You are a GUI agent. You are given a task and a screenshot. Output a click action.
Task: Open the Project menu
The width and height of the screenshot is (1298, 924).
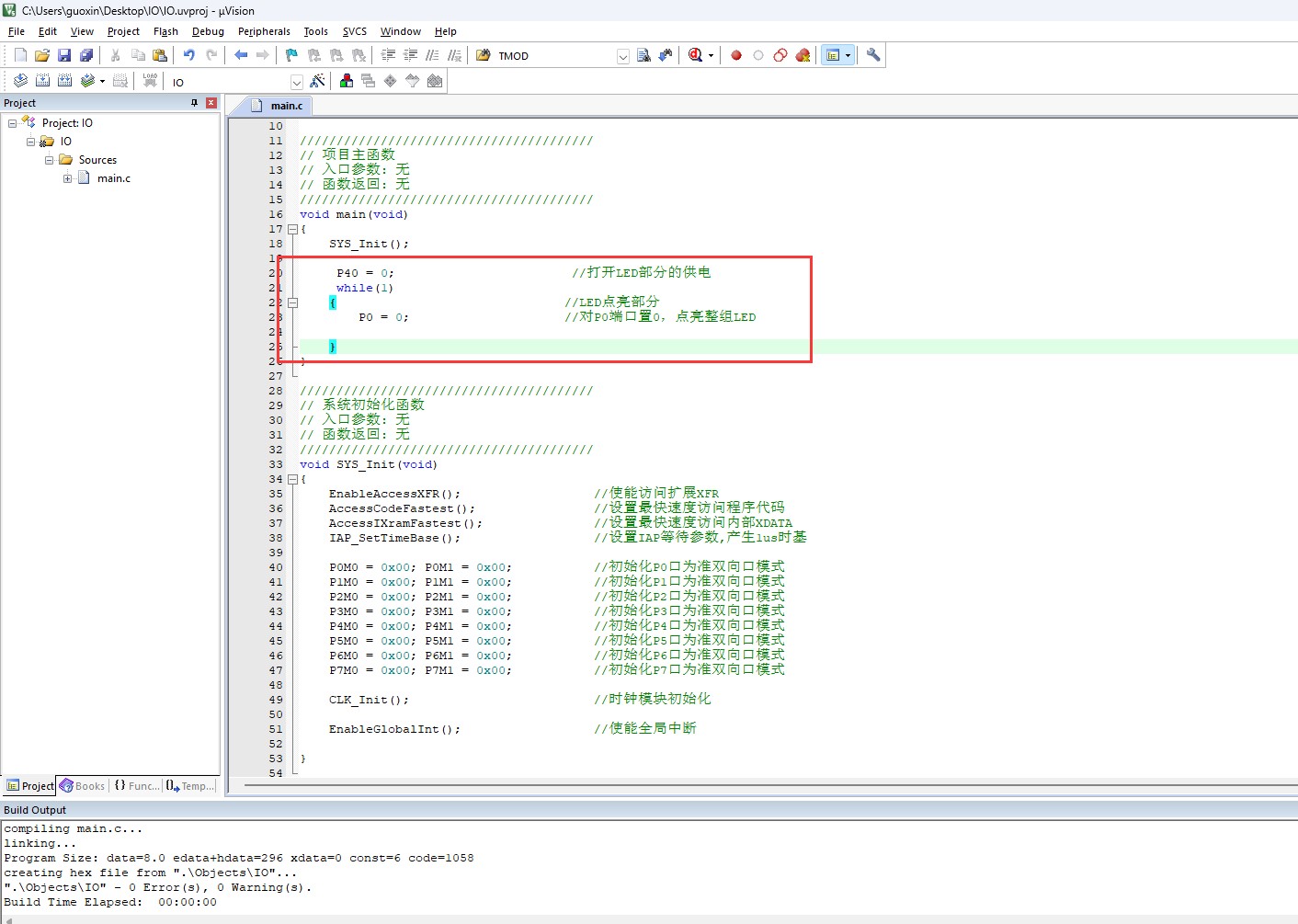pos(123,31)
